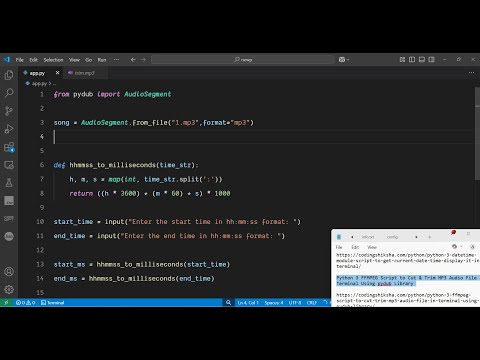The image size is (480, 360).
Task: Click the song variable on line 3
Action: point(62,123)
